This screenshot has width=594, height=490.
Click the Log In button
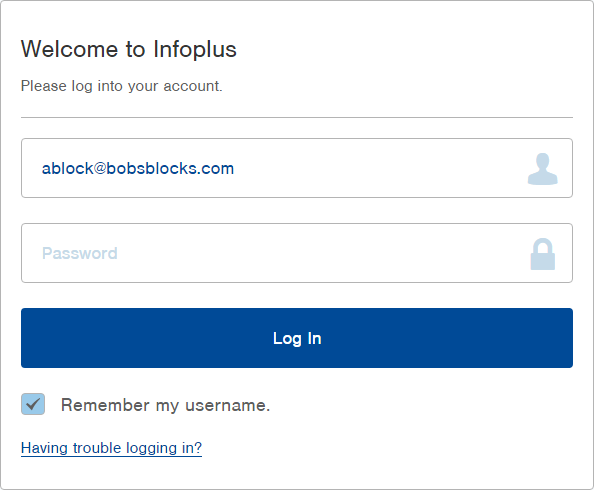click(297, 338)
